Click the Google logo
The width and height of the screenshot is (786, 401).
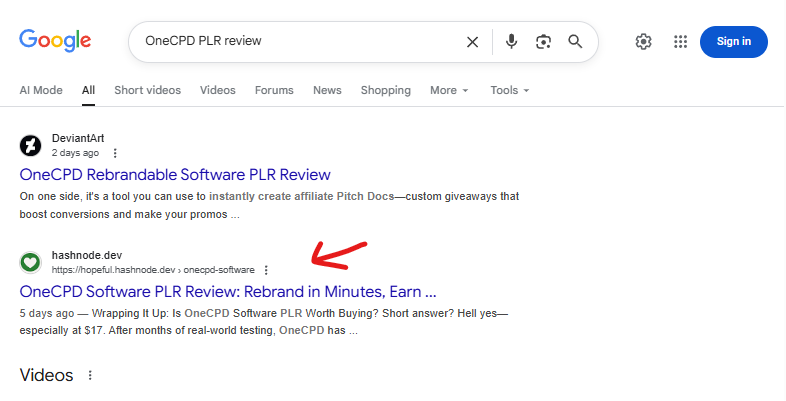[x=55, y=41]
